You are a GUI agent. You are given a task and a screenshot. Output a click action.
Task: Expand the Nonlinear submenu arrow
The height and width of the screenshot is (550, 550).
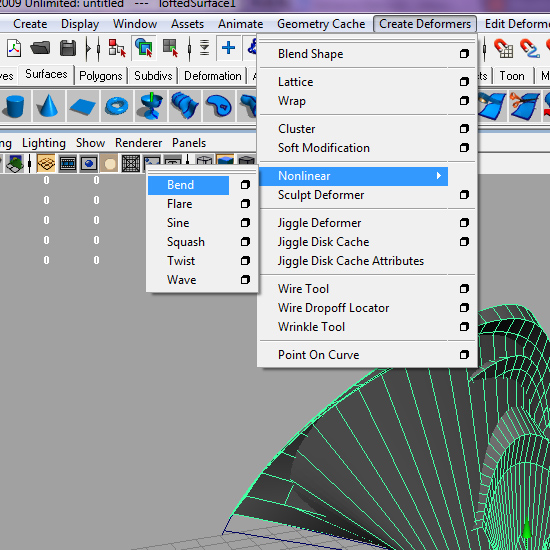tap(438, 176)
